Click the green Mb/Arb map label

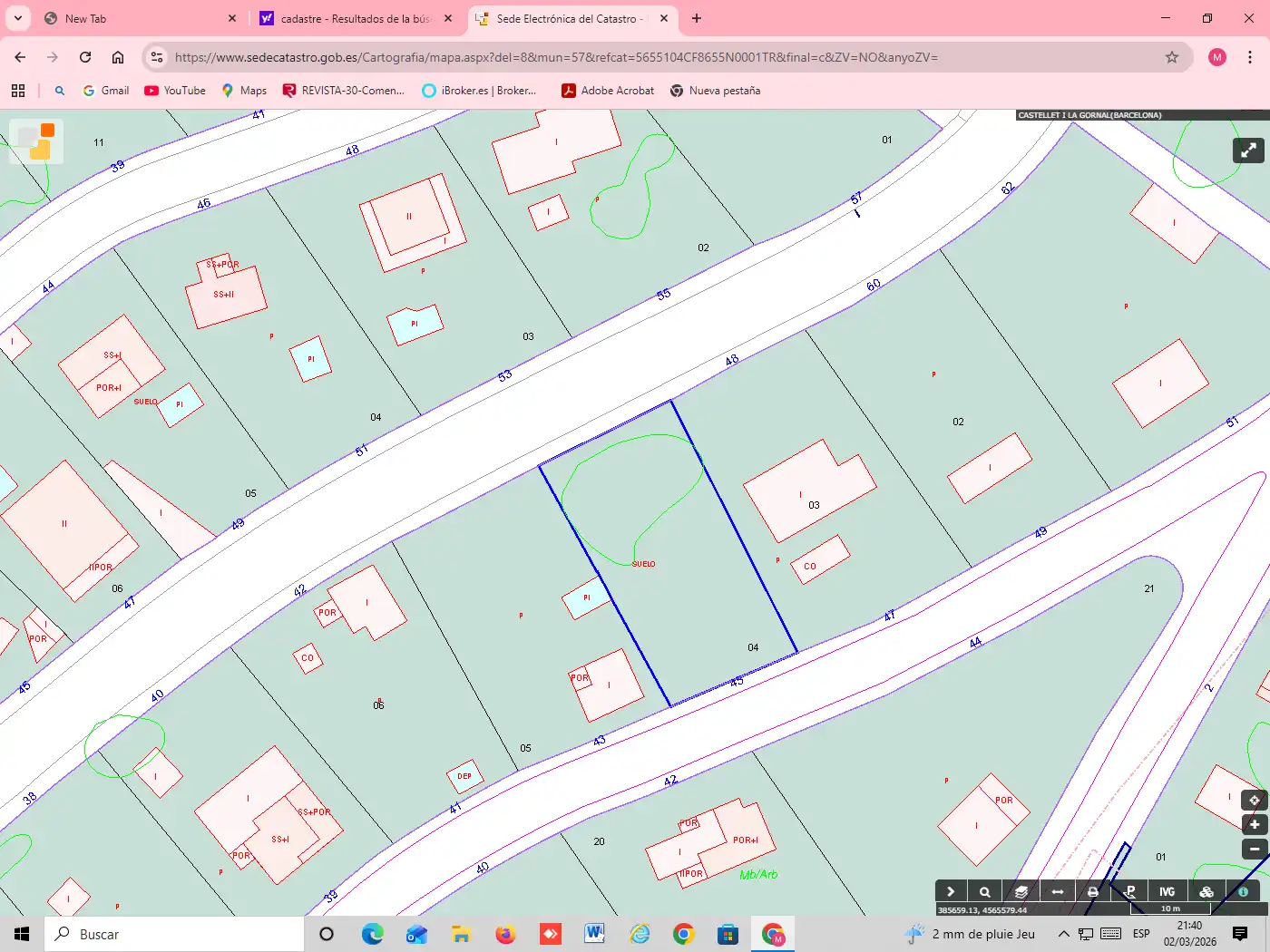[x=758, y=875]
